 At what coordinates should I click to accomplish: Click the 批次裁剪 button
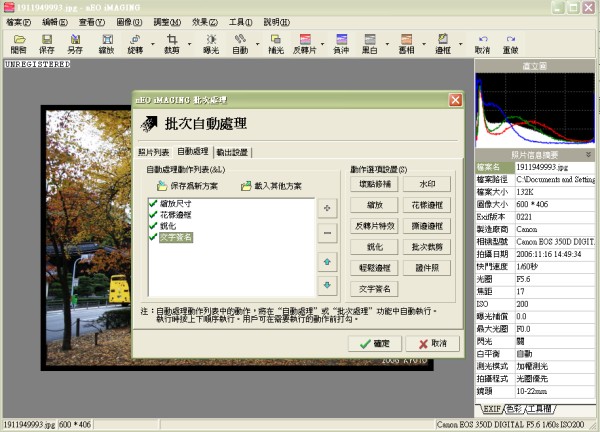(x=427, y=247)
